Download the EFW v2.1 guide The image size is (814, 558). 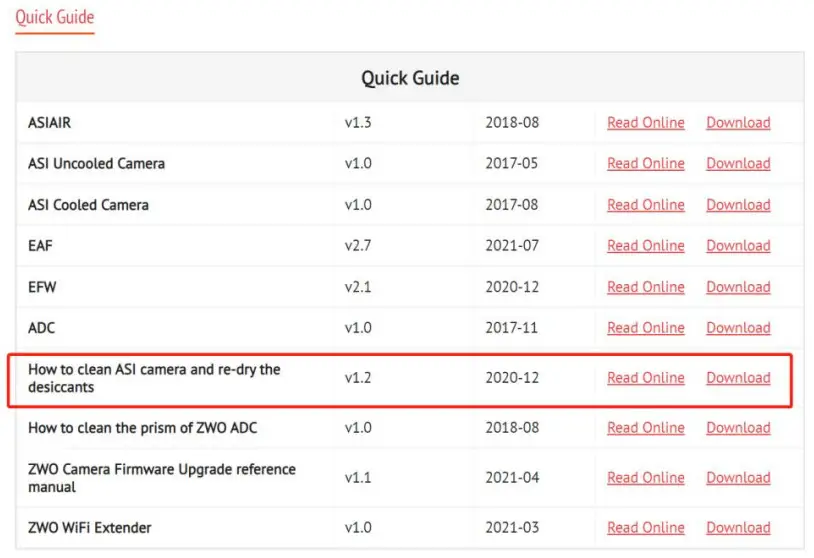point(738,287)
